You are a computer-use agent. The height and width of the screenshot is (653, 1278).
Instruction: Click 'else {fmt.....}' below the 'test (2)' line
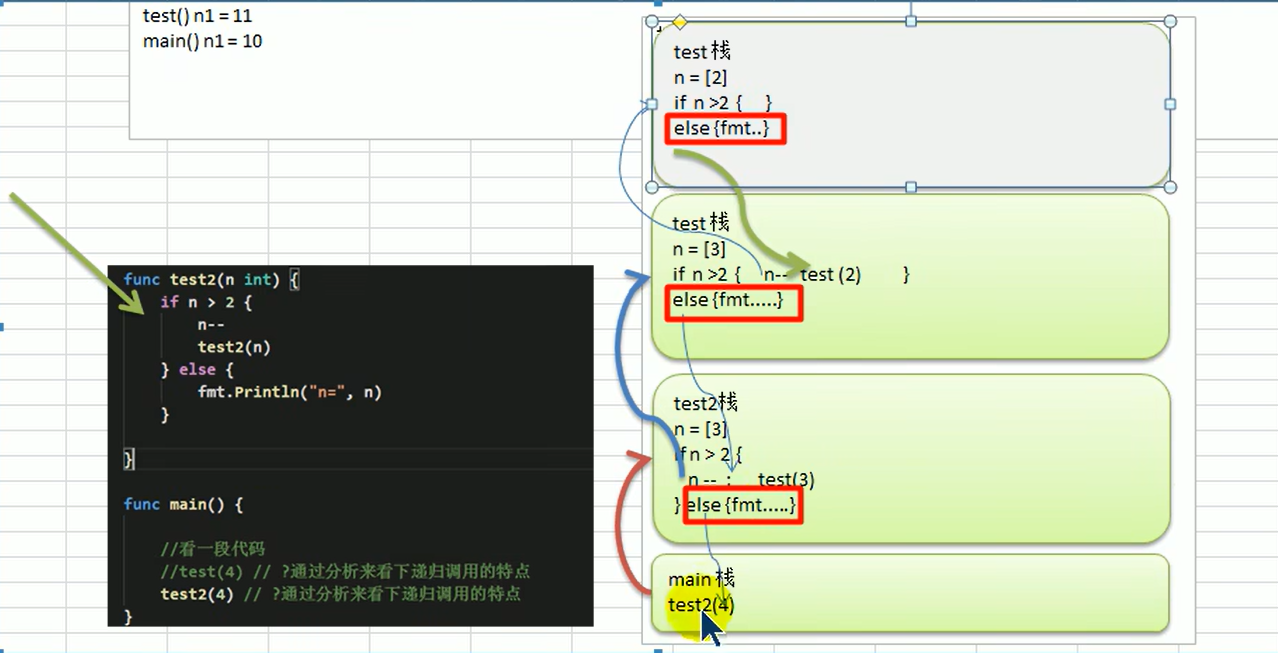click(729, 299)
